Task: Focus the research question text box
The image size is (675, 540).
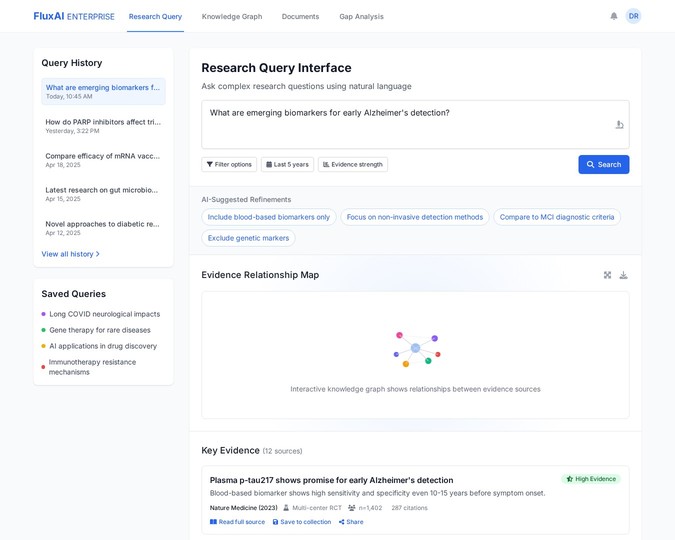Action: 415,124
